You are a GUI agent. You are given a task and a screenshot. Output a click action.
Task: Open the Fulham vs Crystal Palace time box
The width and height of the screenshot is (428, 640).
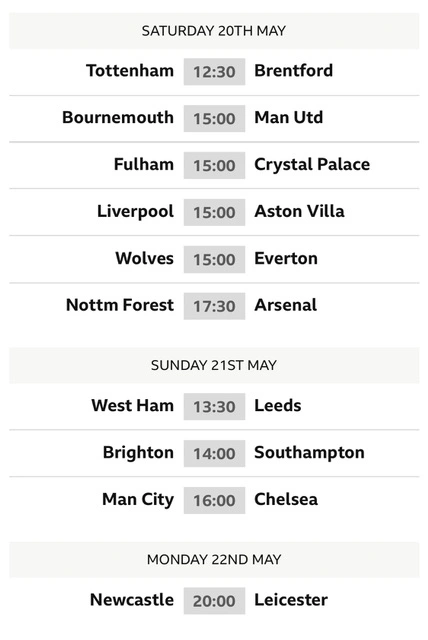(x=214, y=165)
